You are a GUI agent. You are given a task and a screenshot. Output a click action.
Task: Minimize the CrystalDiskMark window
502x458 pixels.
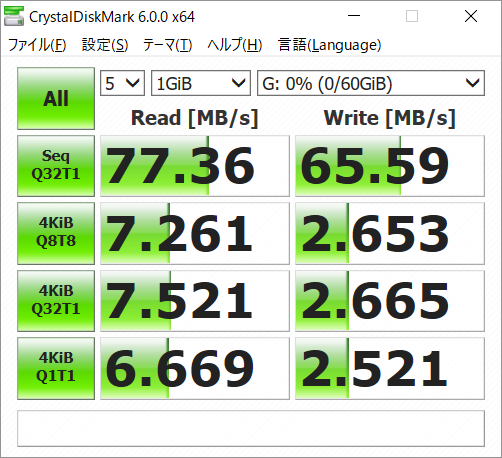354,16
